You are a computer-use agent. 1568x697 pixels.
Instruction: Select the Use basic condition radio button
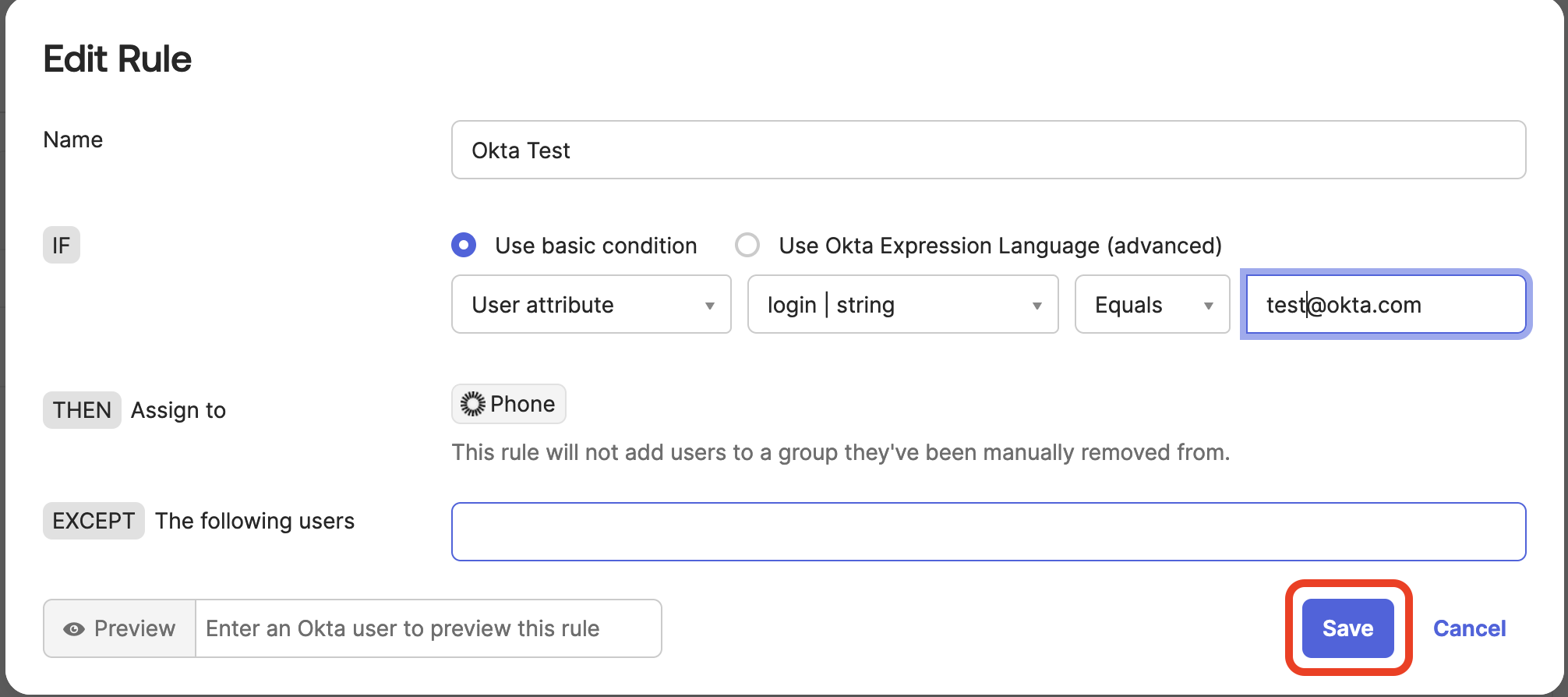click(x=464, y=246)
